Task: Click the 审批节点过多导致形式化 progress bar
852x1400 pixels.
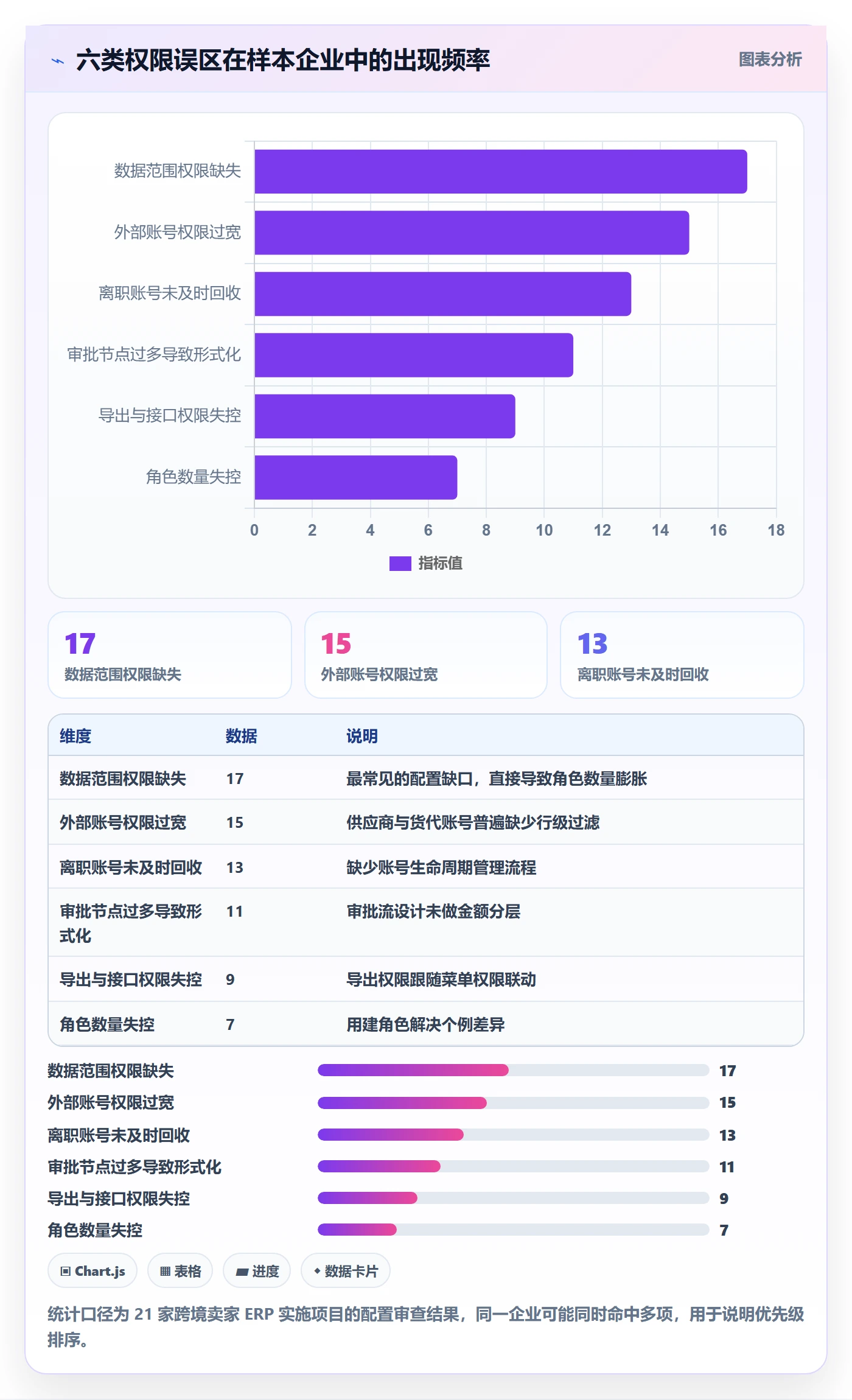Action: point(514,1166)
